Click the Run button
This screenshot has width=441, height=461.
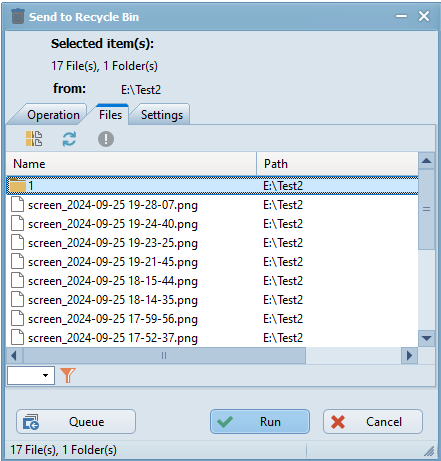(260, 422)
